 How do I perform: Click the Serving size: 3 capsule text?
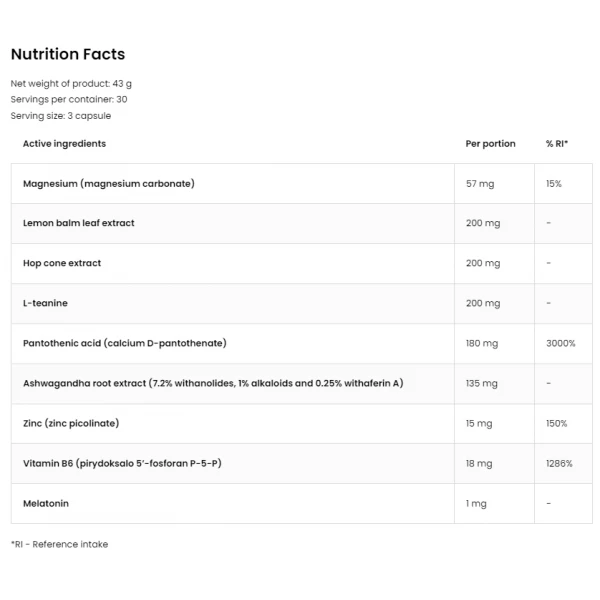click(61, 116)
